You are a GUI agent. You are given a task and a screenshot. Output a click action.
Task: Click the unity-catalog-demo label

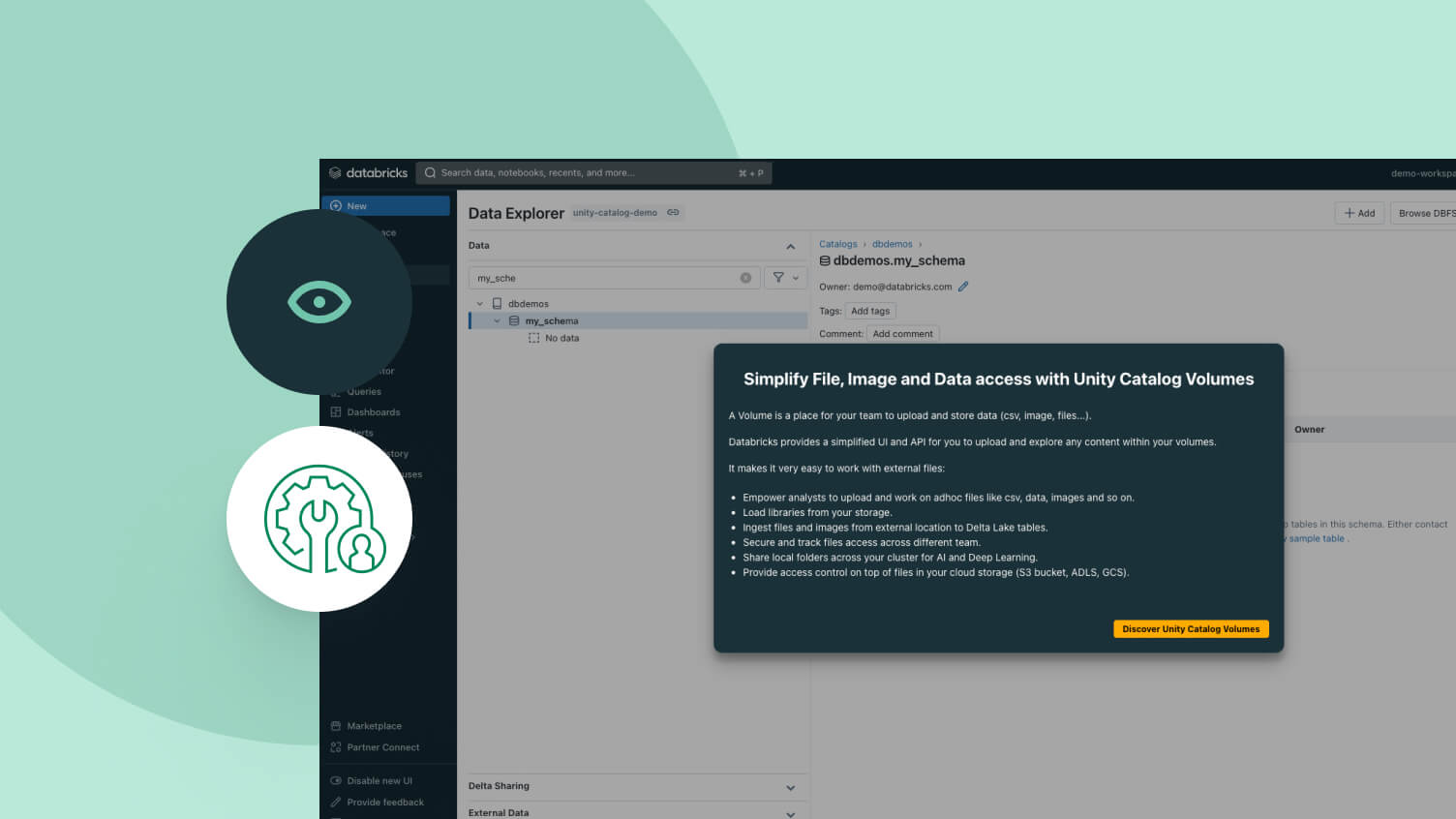click(x=615, y=213)
